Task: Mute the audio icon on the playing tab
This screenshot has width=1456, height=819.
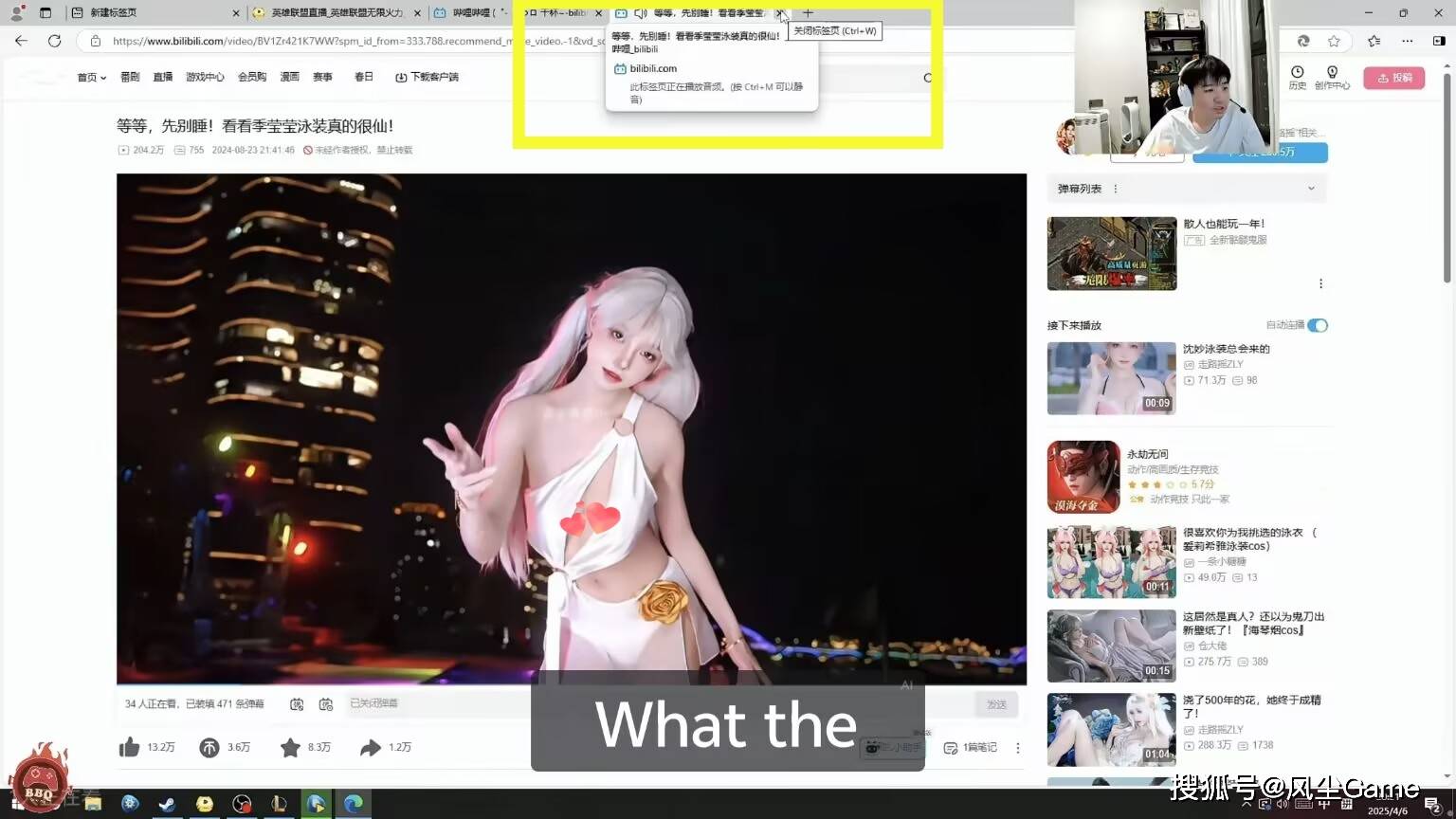Action: (641, 12)
